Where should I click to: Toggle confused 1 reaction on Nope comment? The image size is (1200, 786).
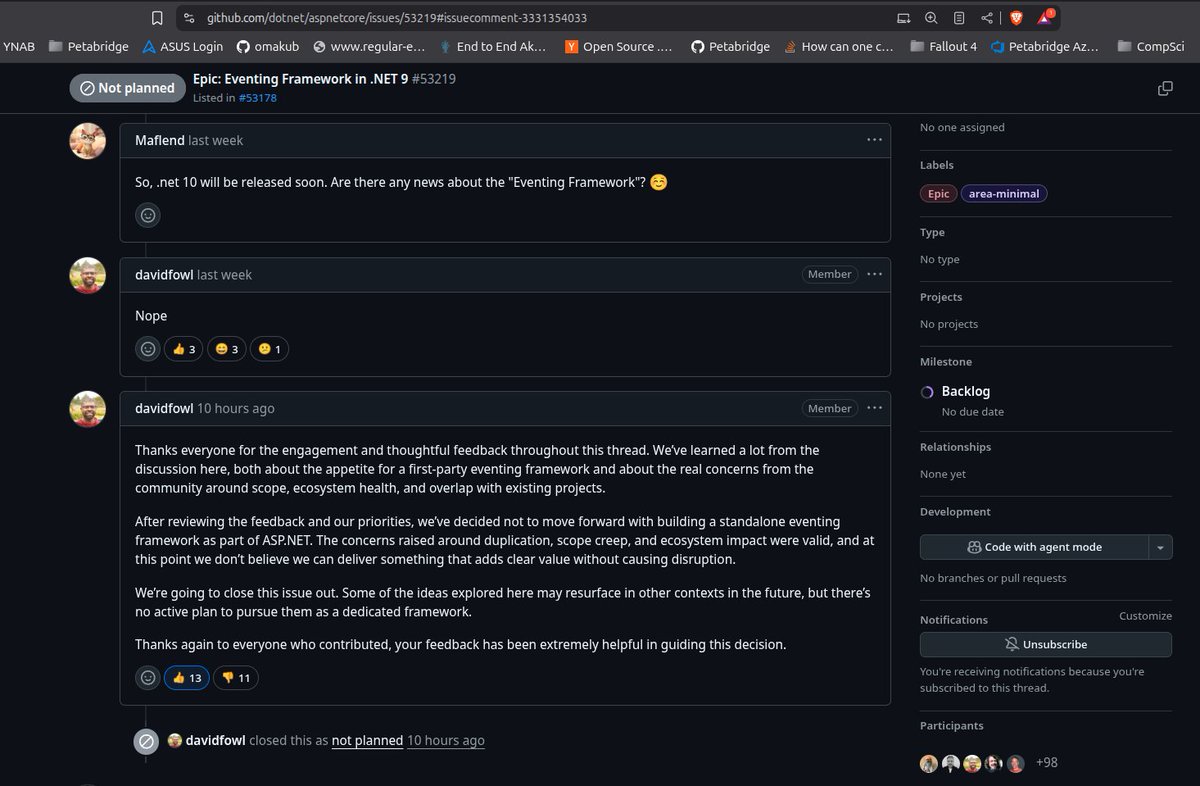pyautogui.click(x=270, y=349)
